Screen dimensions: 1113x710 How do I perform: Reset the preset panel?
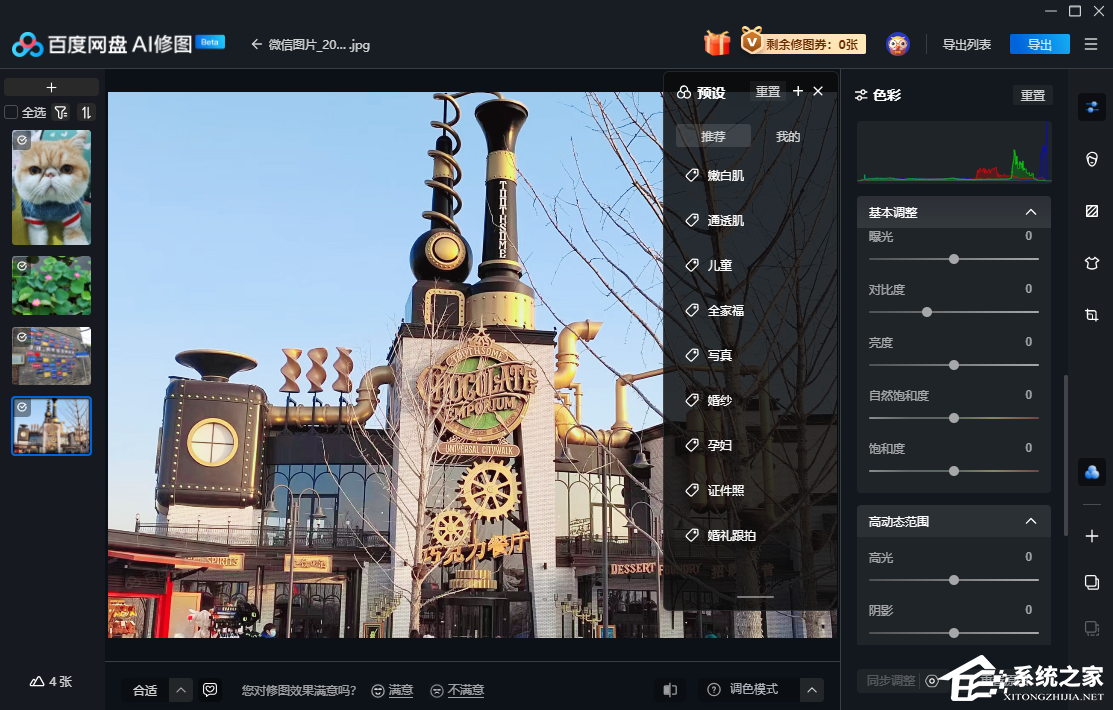click(767, 91)
